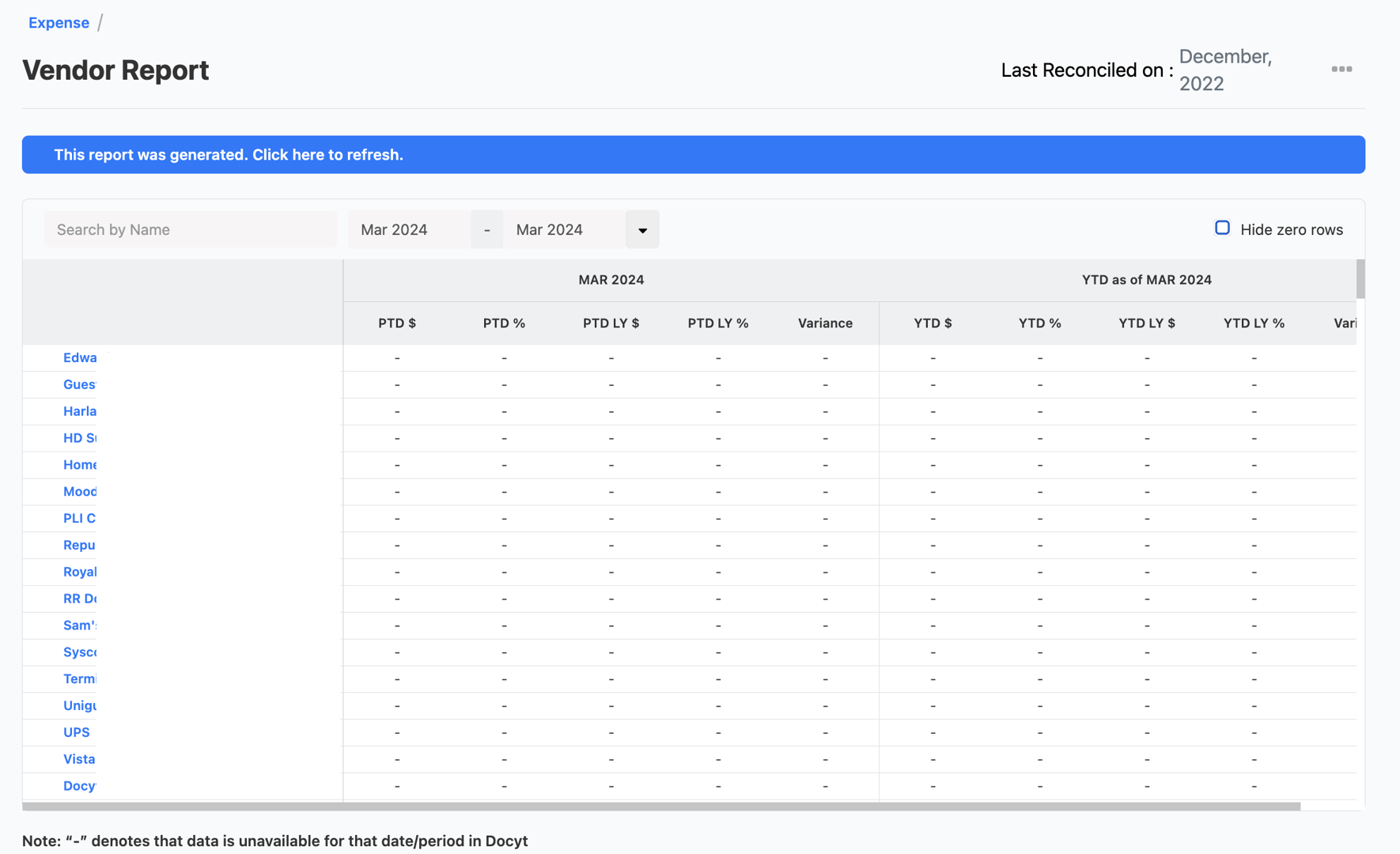Screen dimensions: 1400x854
Task: Click the YTD LY % column header
Action: 1254,323
